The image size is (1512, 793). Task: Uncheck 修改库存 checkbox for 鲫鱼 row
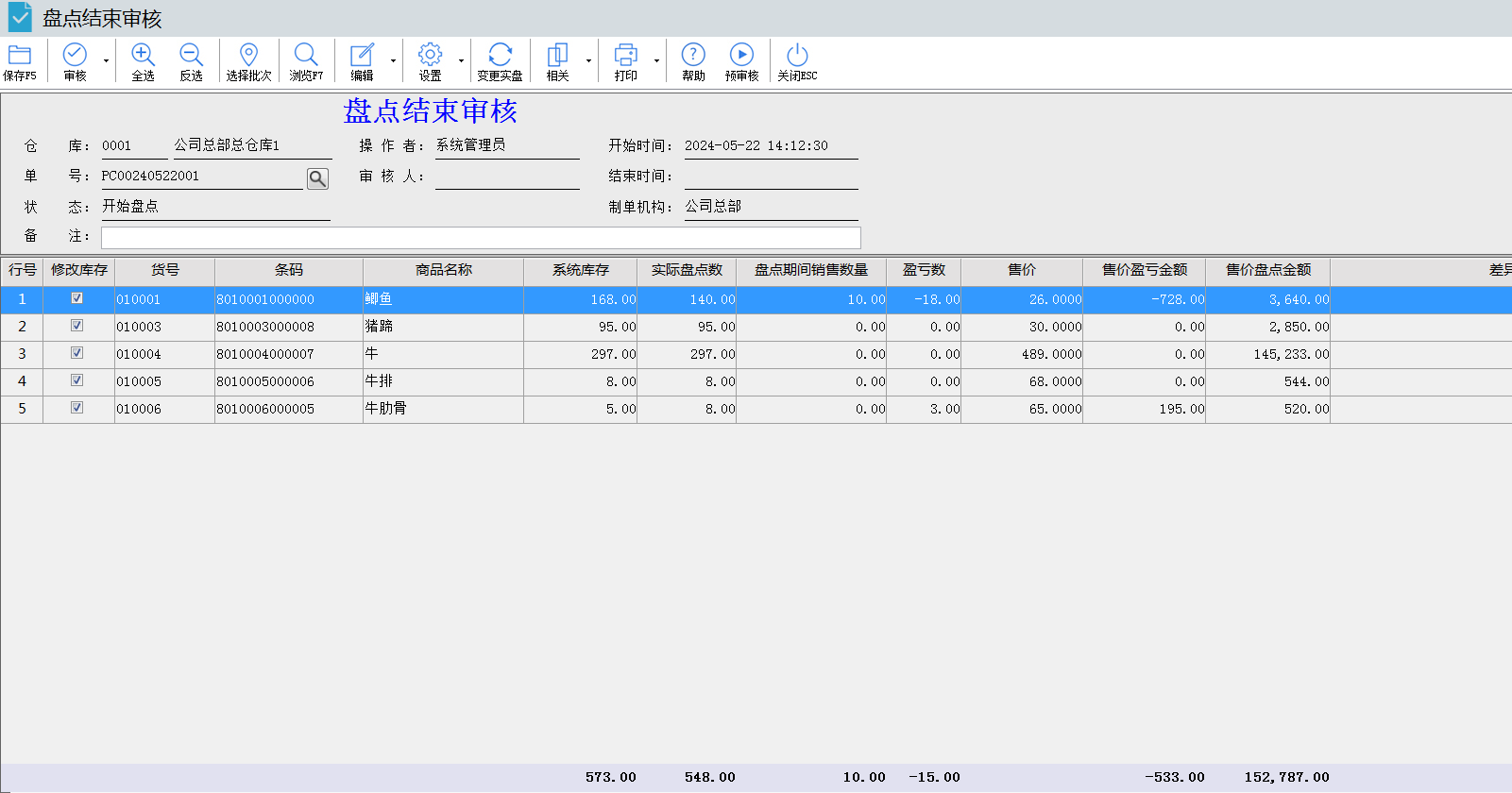(77, 298)
